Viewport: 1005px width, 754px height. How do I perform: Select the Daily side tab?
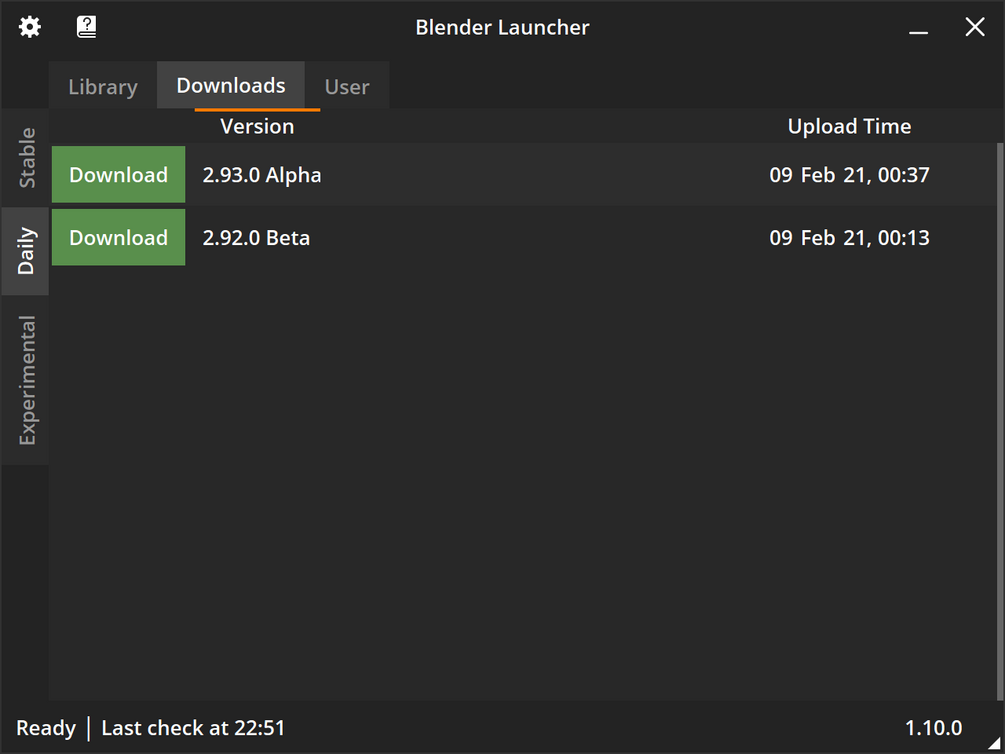click(x=25, y=251)
